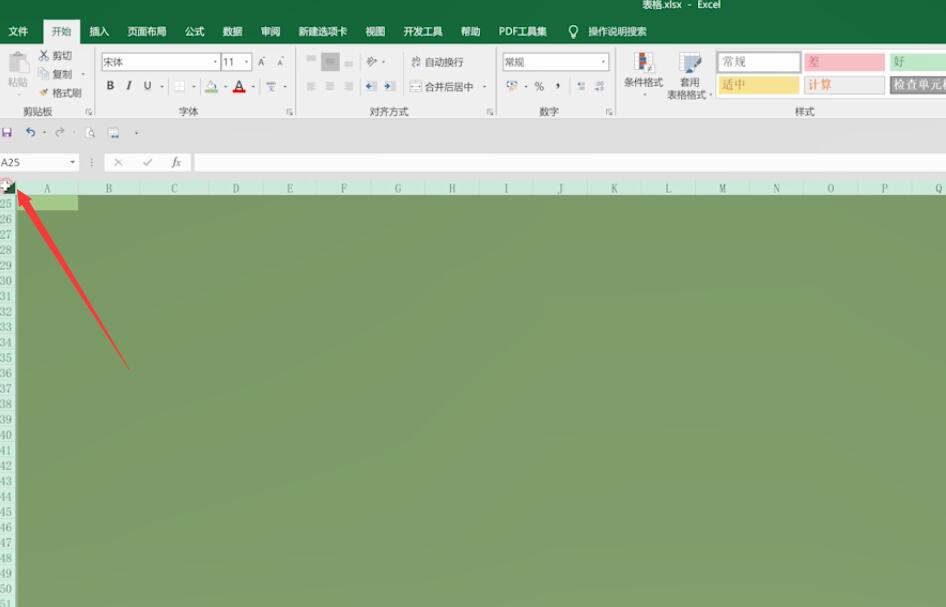Click the Copy button
This screenshot has height=607, width=946.
coord(55,74)
